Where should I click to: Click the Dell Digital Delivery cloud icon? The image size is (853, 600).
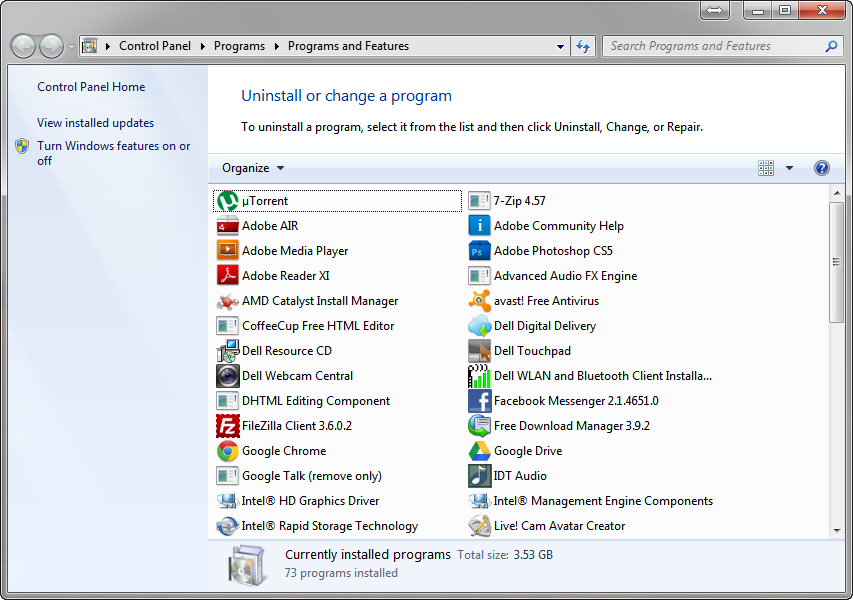click(479, 326)
